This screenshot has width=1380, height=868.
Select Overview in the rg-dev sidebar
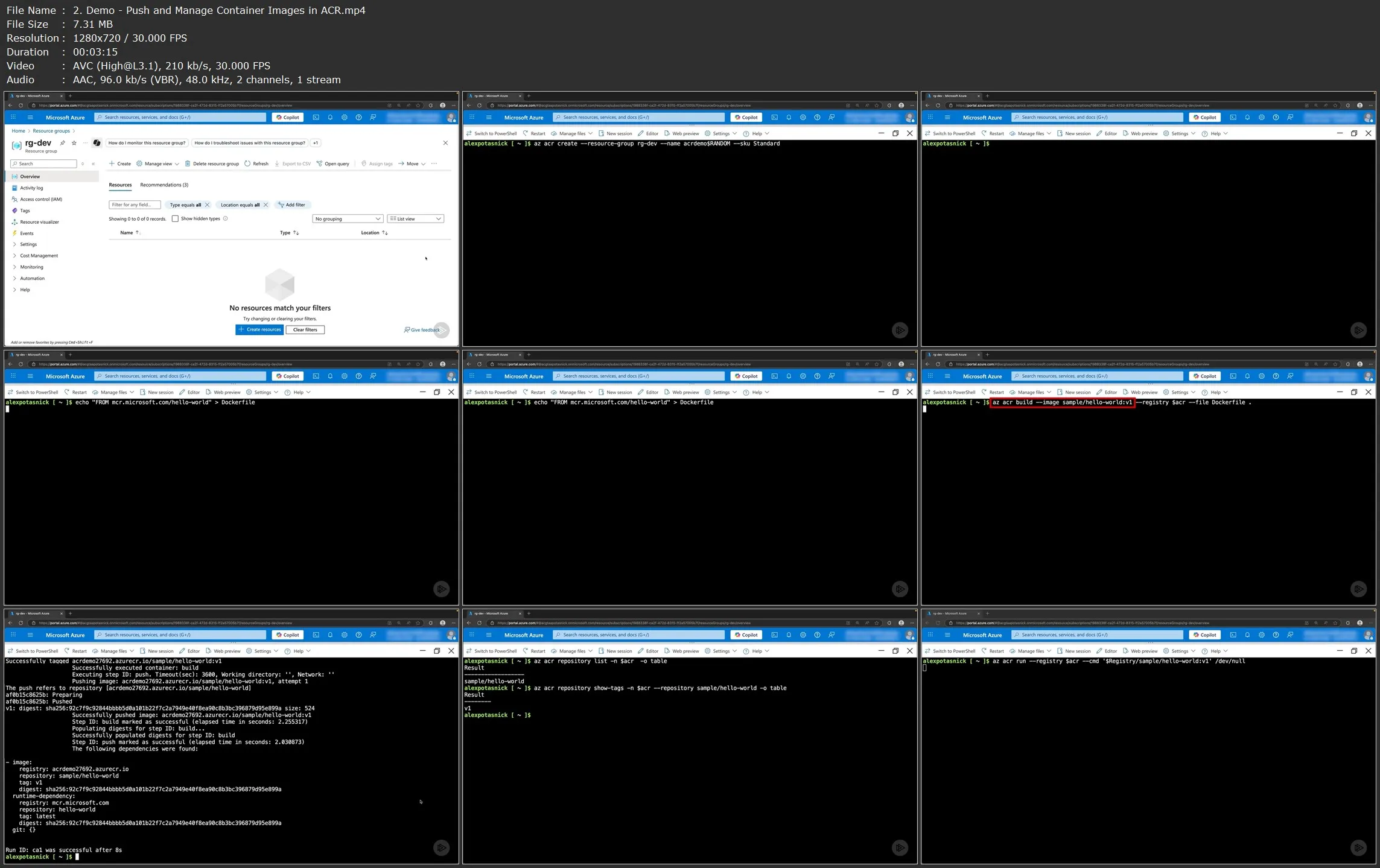[30, 177]
